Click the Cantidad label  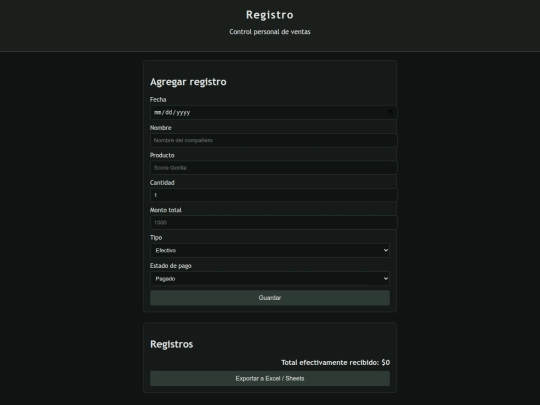[x=162, y=183]
